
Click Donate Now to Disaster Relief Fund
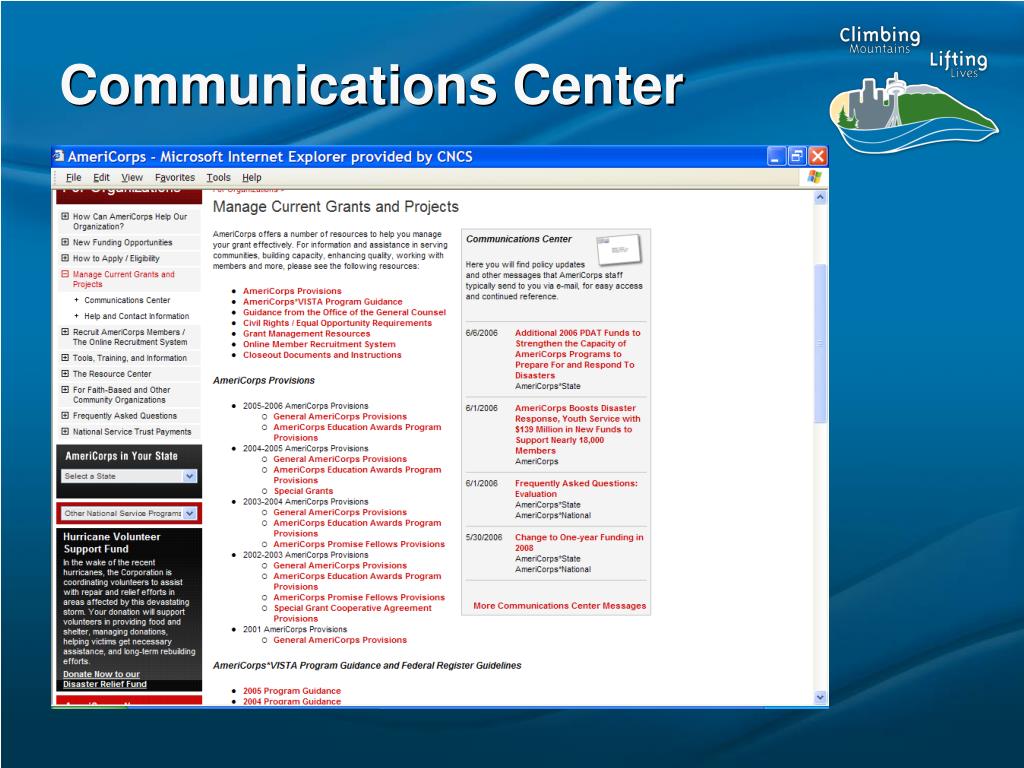point(104,679)
